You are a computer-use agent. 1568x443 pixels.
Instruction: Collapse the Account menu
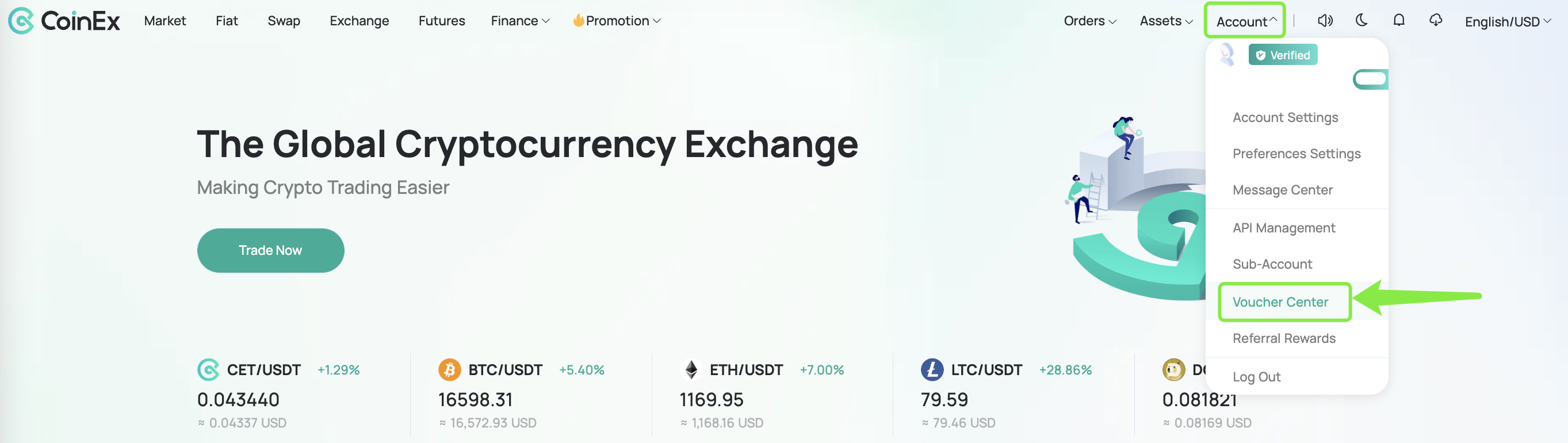[x=1245, y=21]
